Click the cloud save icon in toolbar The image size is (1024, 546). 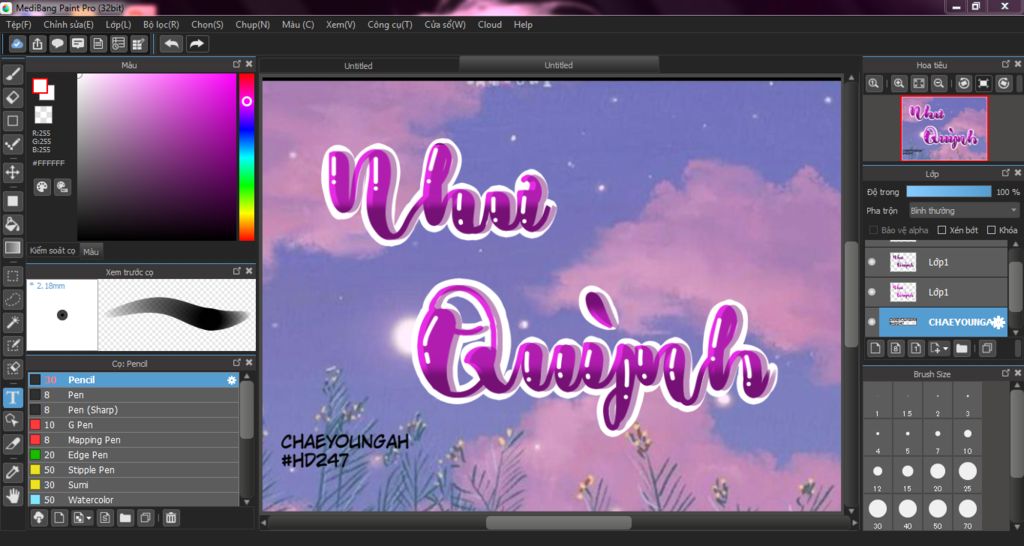point(17,44)
